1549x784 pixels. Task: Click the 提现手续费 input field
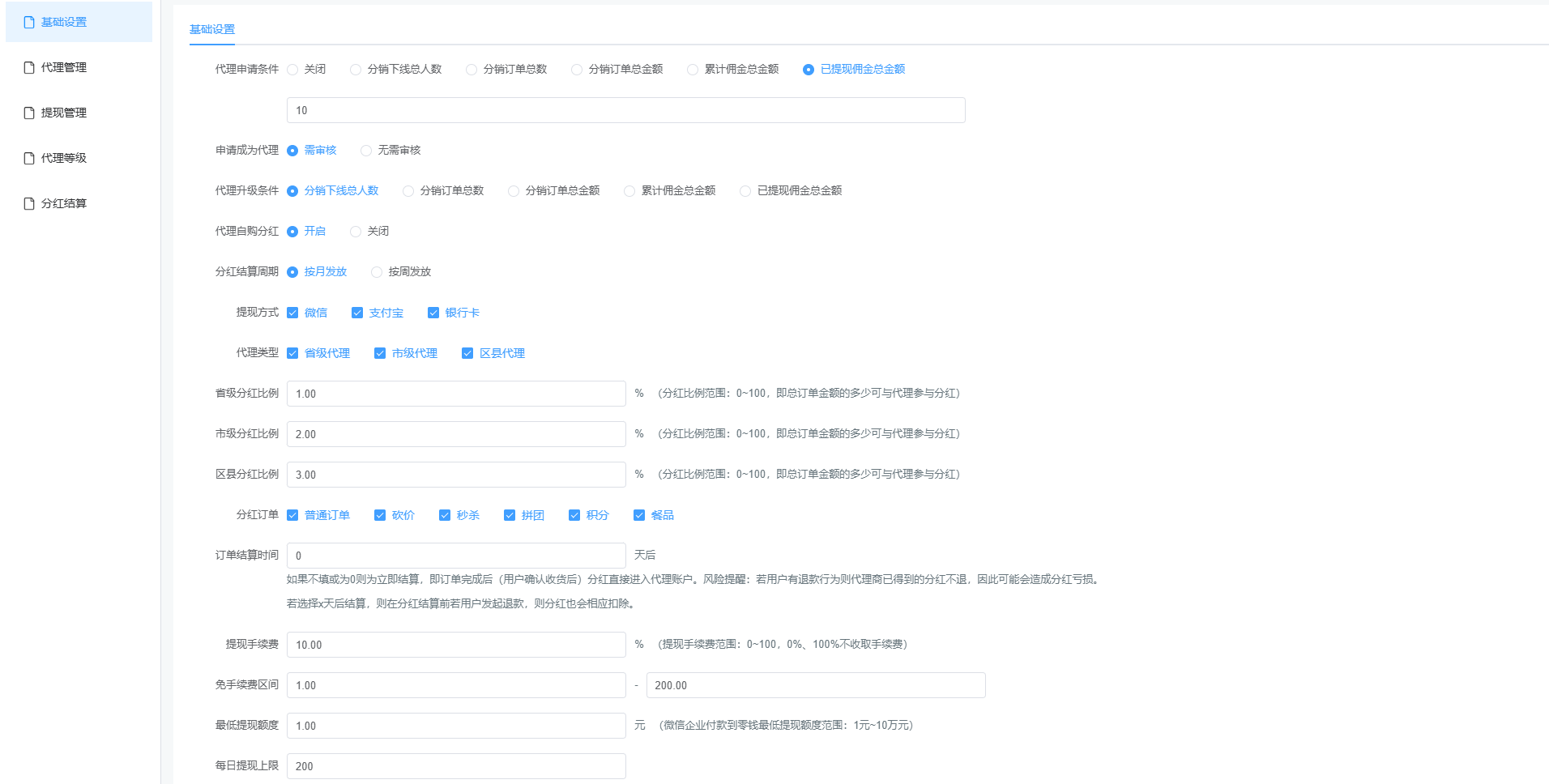point(456,645)
